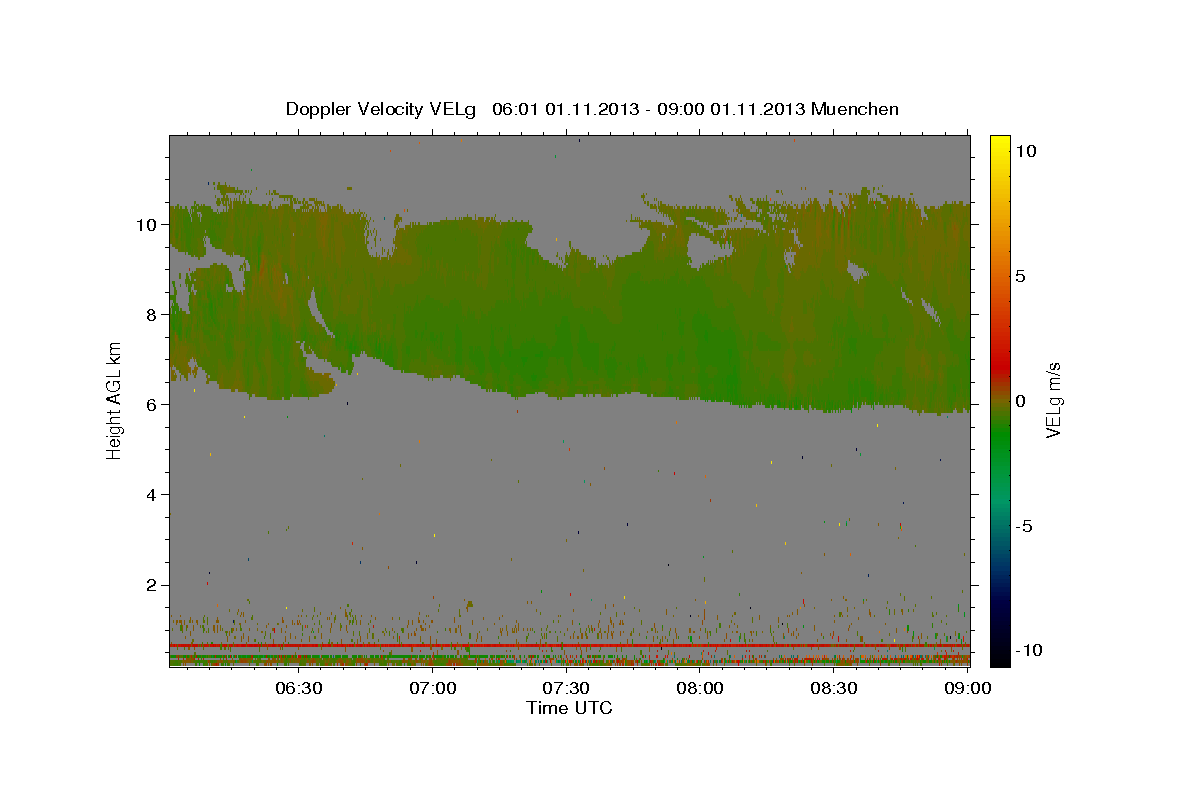1200x800 pixels.
Task: Click the 'Height AGL km' axis label
Action: [x=114, y=400]
